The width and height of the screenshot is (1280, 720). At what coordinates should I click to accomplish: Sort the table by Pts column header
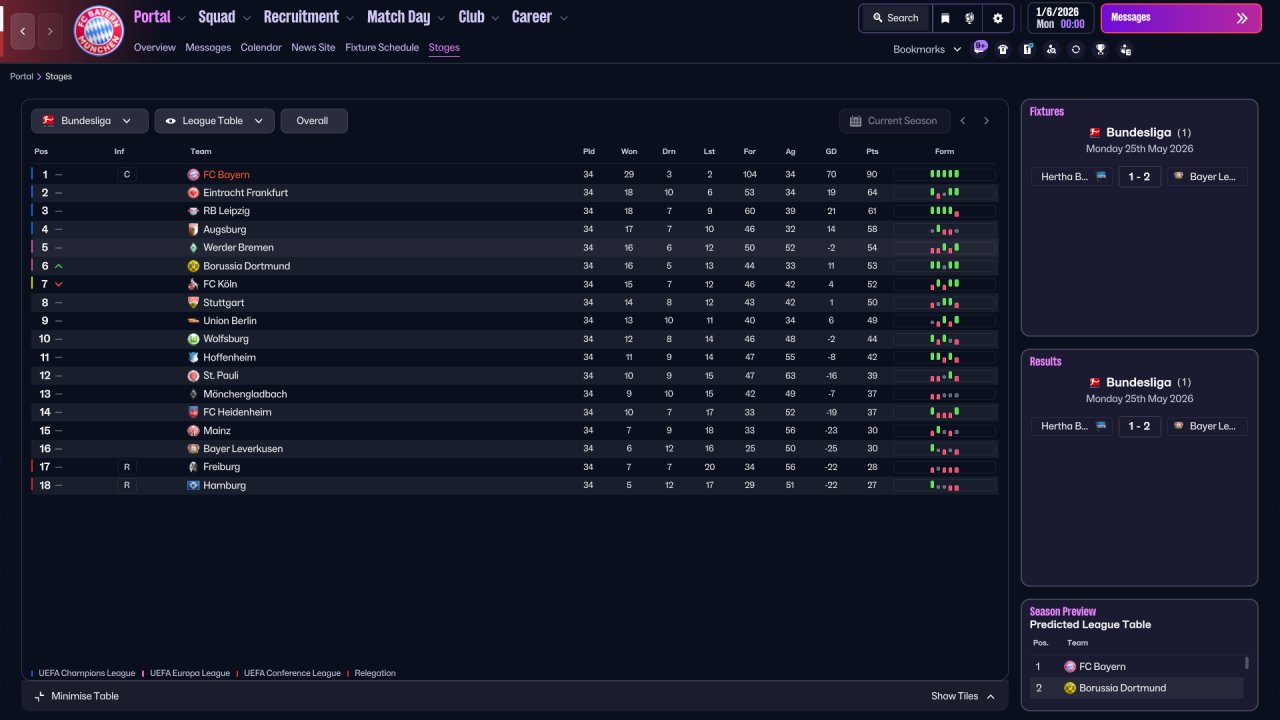pyautogui.click(x=872, y=151)
